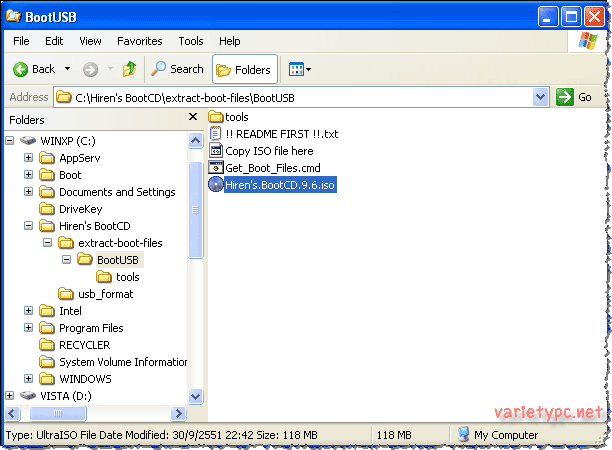Click Hiren's.BootCD.9.6.iso disc icon
This screenshot has height=450, width=612.
(x=216, y=184)
